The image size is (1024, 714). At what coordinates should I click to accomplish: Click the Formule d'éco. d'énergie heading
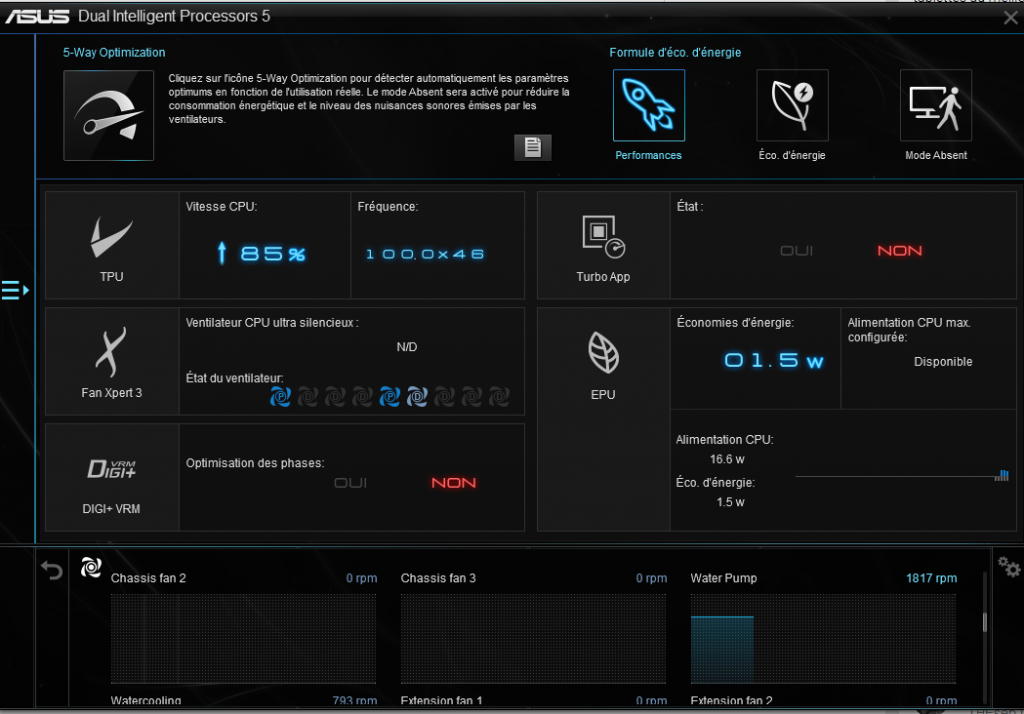coord(675,52)
